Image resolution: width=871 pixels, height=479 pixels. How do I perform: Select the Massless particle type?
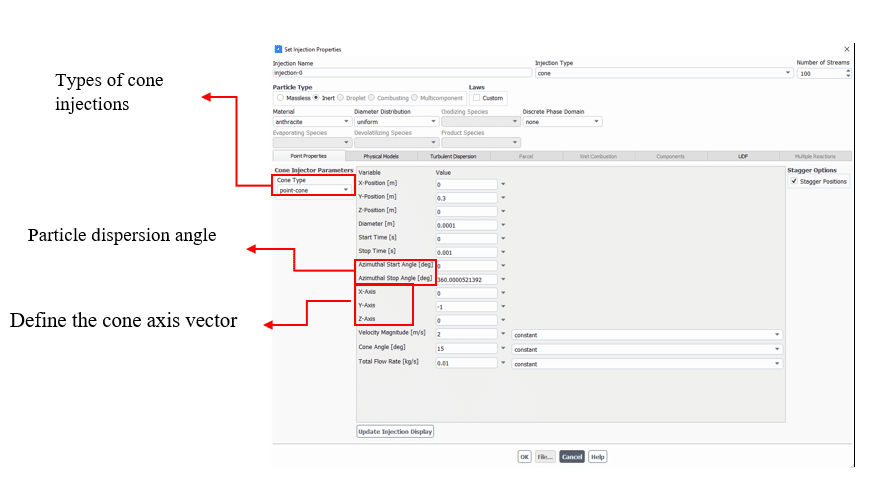[277, 98]
